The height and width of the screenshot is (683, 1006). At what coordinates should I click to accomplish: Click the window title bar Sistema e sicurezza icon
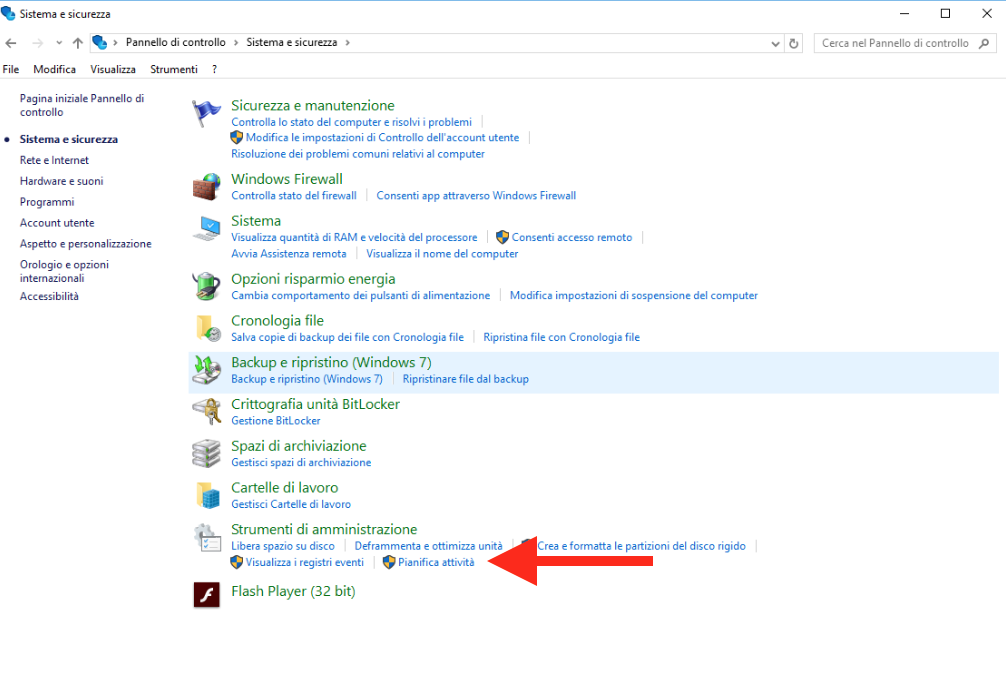(x=8, y=13)
